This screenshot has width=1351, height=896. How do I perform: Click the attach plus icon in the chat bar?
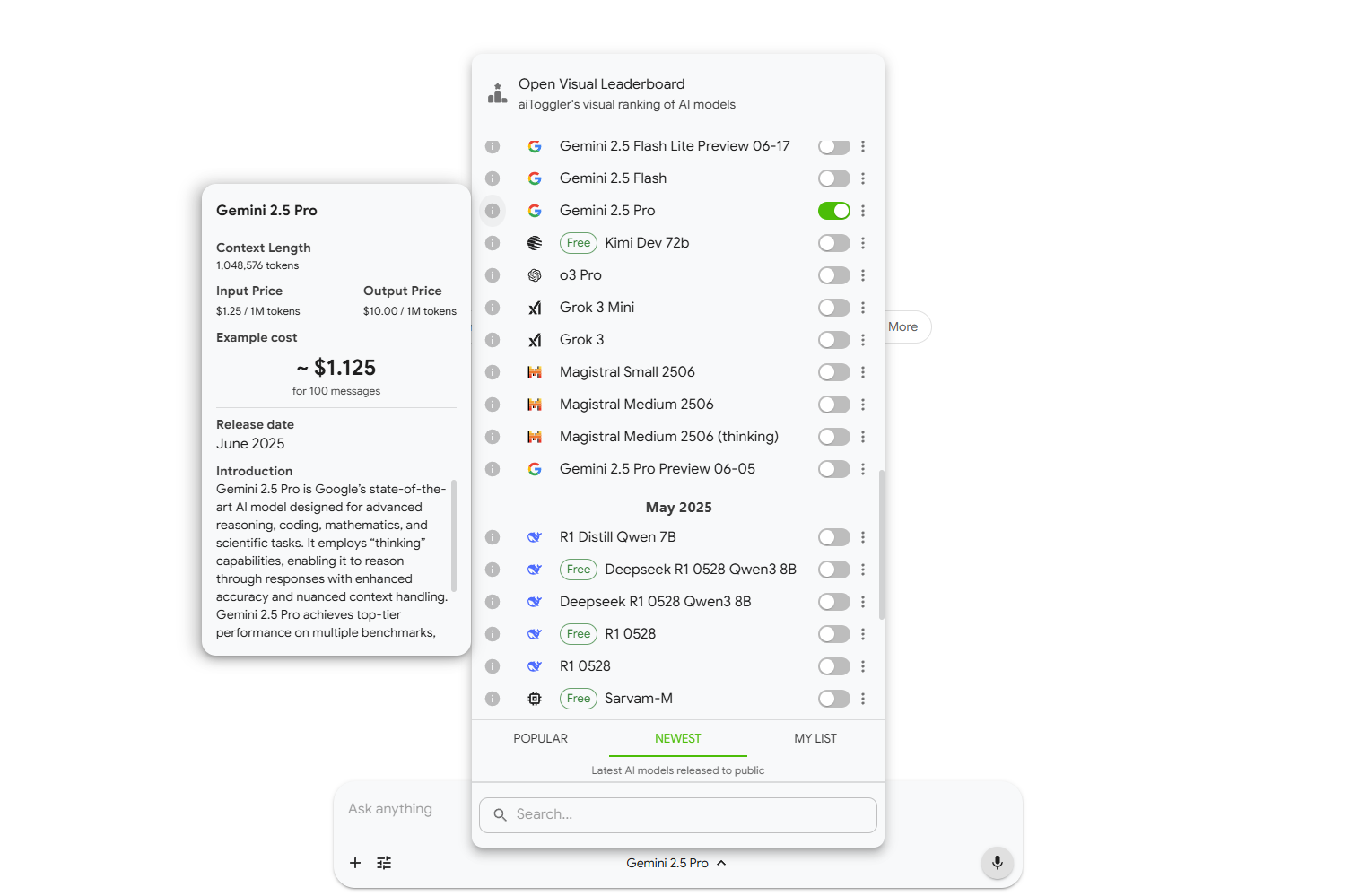tap(355, 863)
